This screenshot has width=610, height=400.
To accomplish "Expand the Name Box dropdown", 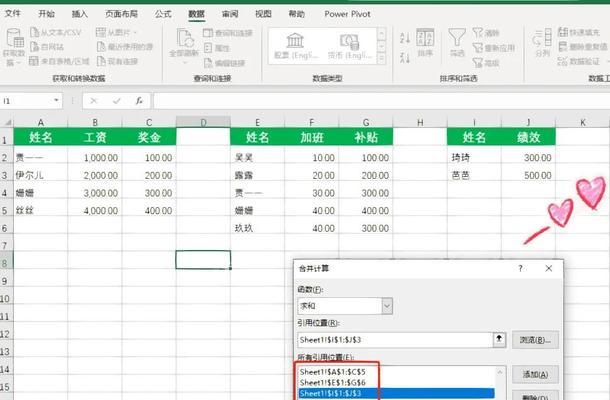I will pos(56,101).
